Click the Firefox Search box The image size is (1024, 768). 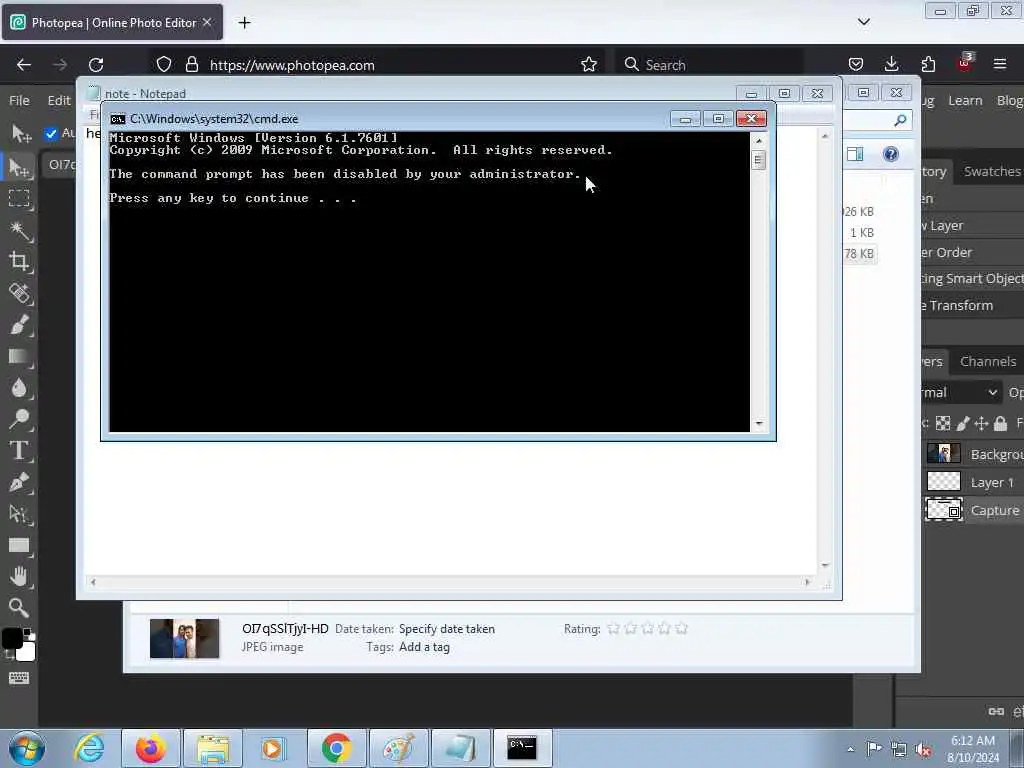coord(709,65)
